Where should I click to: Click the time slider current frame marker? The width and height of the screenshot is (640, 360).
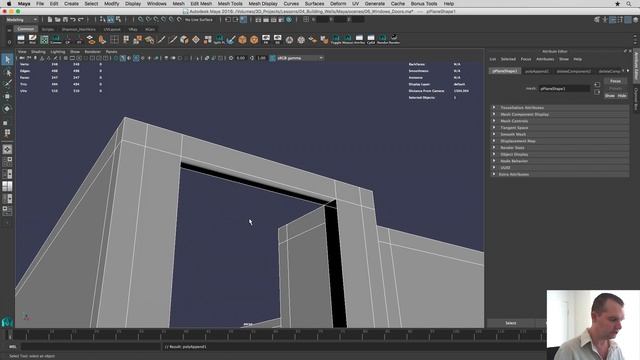click(10, 335)
